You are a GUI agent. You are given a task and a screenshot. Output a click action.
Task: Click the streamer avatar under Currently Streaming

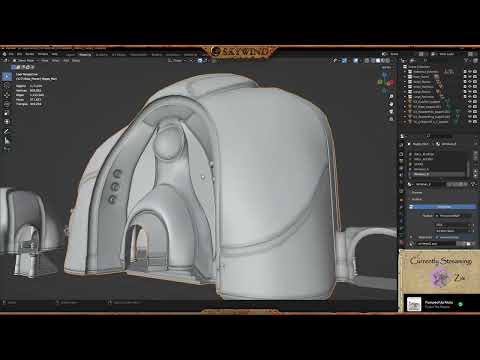pos(441,278)
